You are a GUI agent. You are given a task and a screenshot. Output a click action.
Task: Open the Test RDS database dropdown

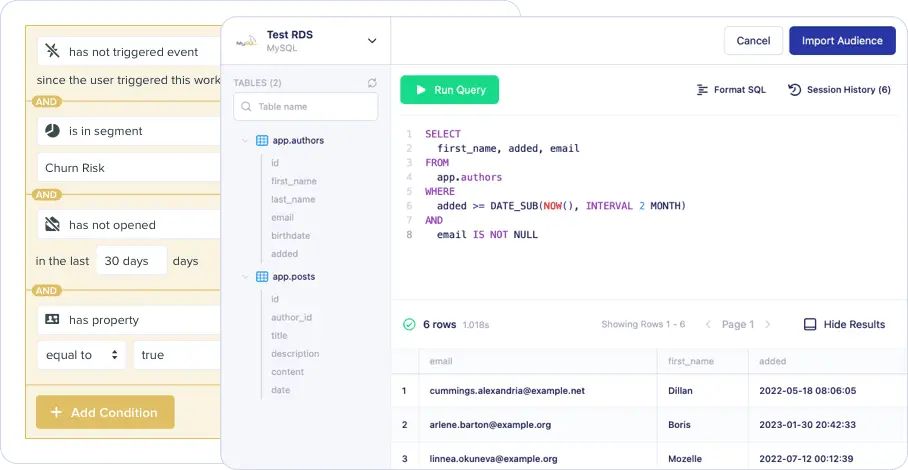[x=372, y=41]
